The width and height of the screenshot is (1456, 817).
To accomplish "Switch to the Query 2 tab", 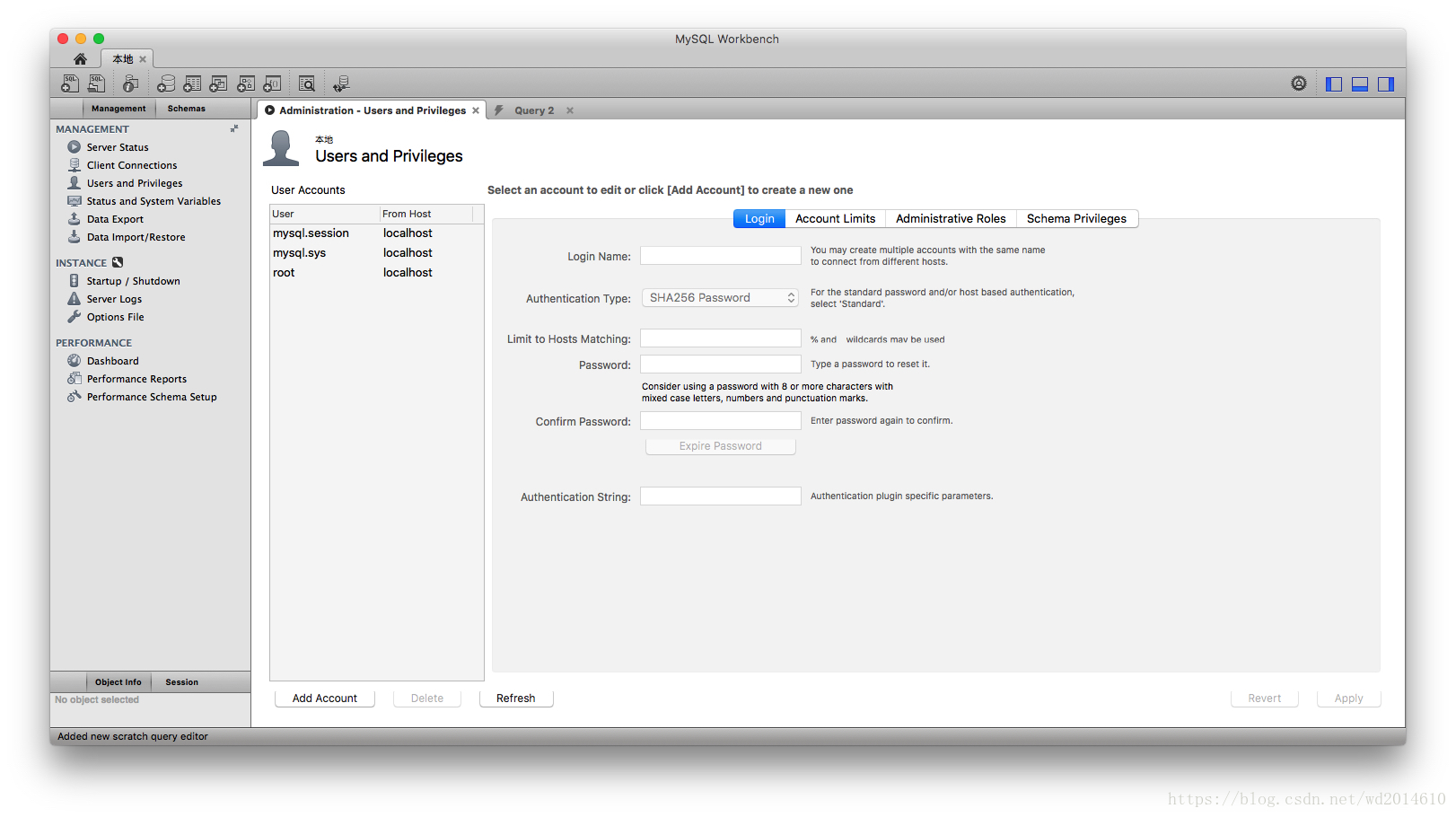I will (x=533, y=110).
